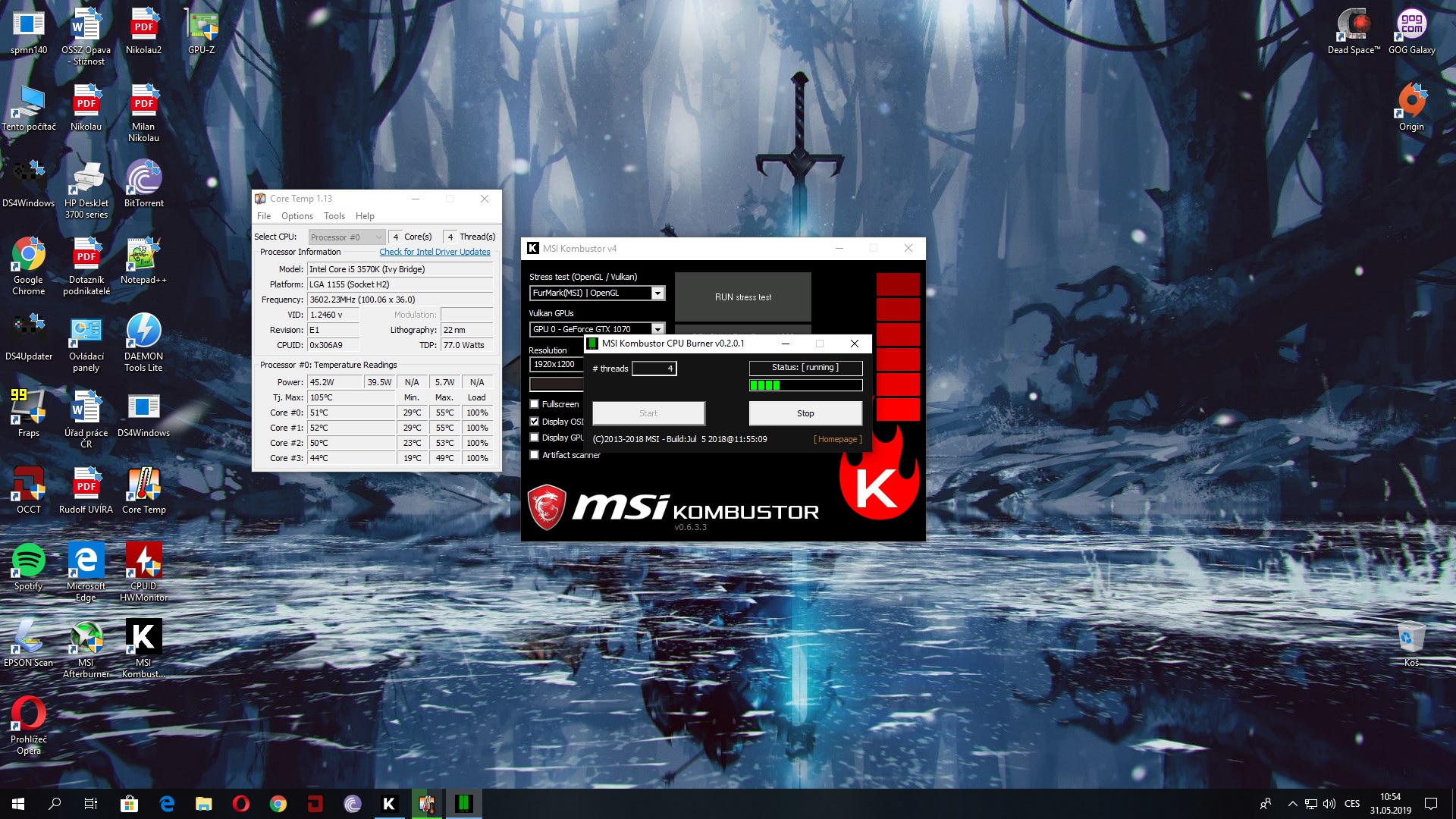
Task: Open HP DeskJet 3700 series shortcut
Action: tap(86, 190)
